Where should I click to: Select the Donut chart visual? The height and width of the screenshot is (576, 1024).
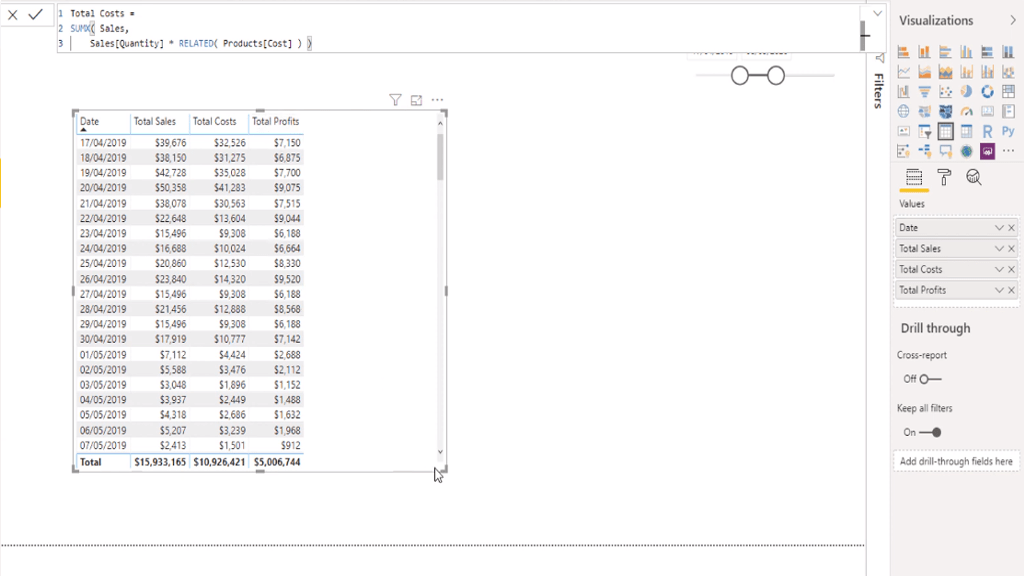pyautogui.click(x=987, y=92)
